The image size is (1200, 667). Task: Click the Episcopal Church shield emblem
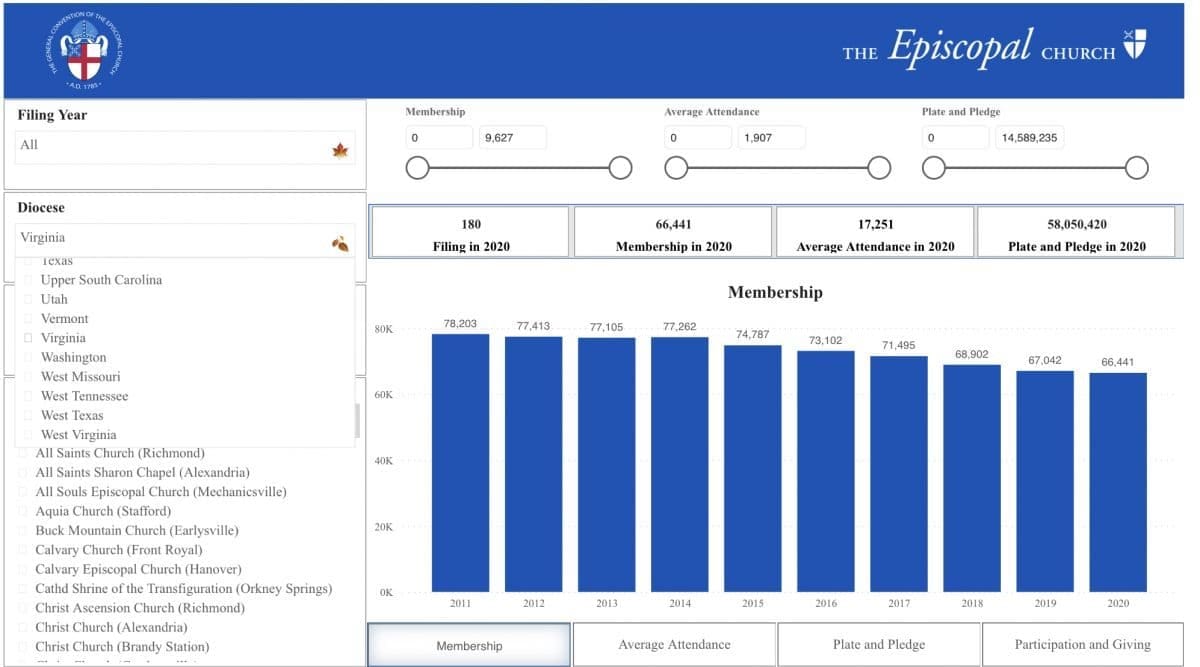1134,44
